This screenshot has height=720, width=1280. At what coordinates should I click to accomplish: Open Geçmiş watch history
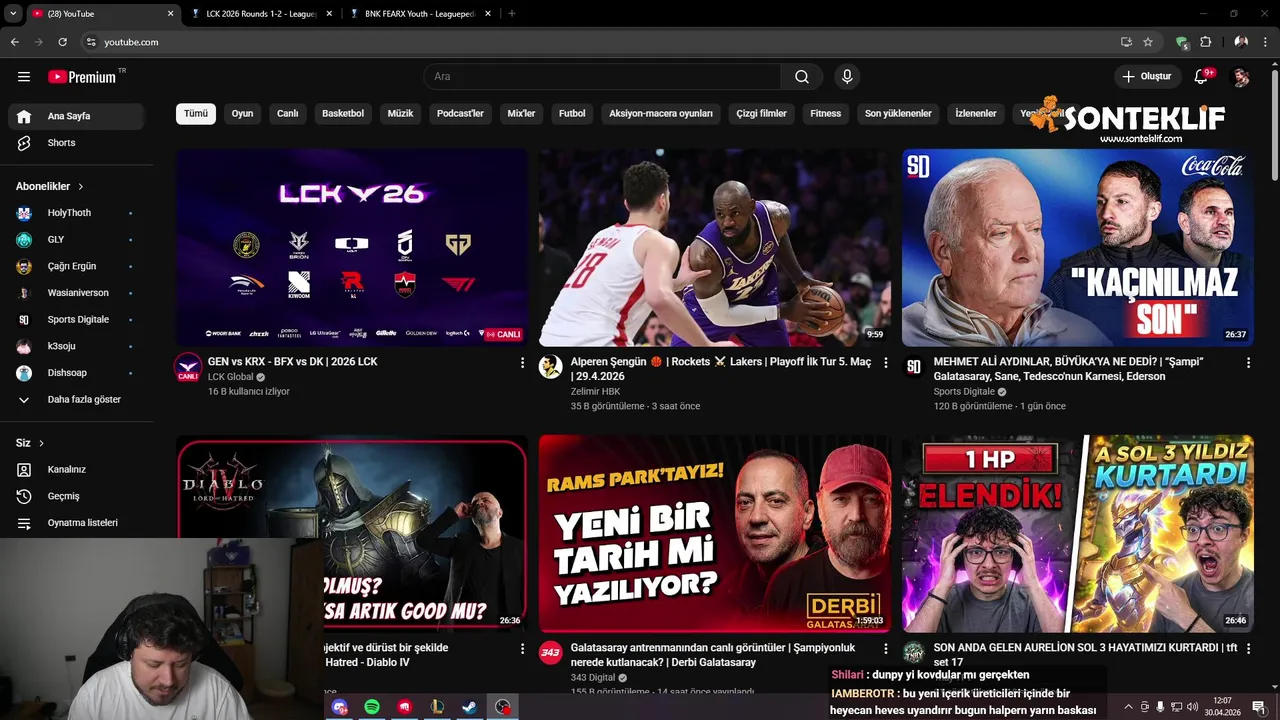coord(76,496)
